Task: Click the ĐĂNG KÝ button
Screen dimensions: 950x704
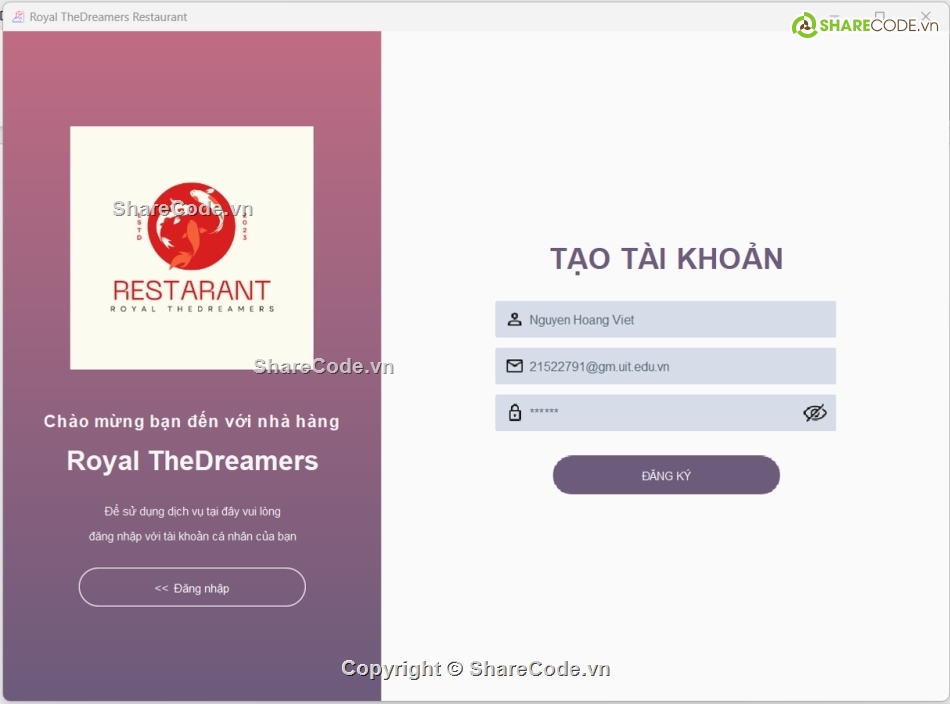Action: pos(666,475)
